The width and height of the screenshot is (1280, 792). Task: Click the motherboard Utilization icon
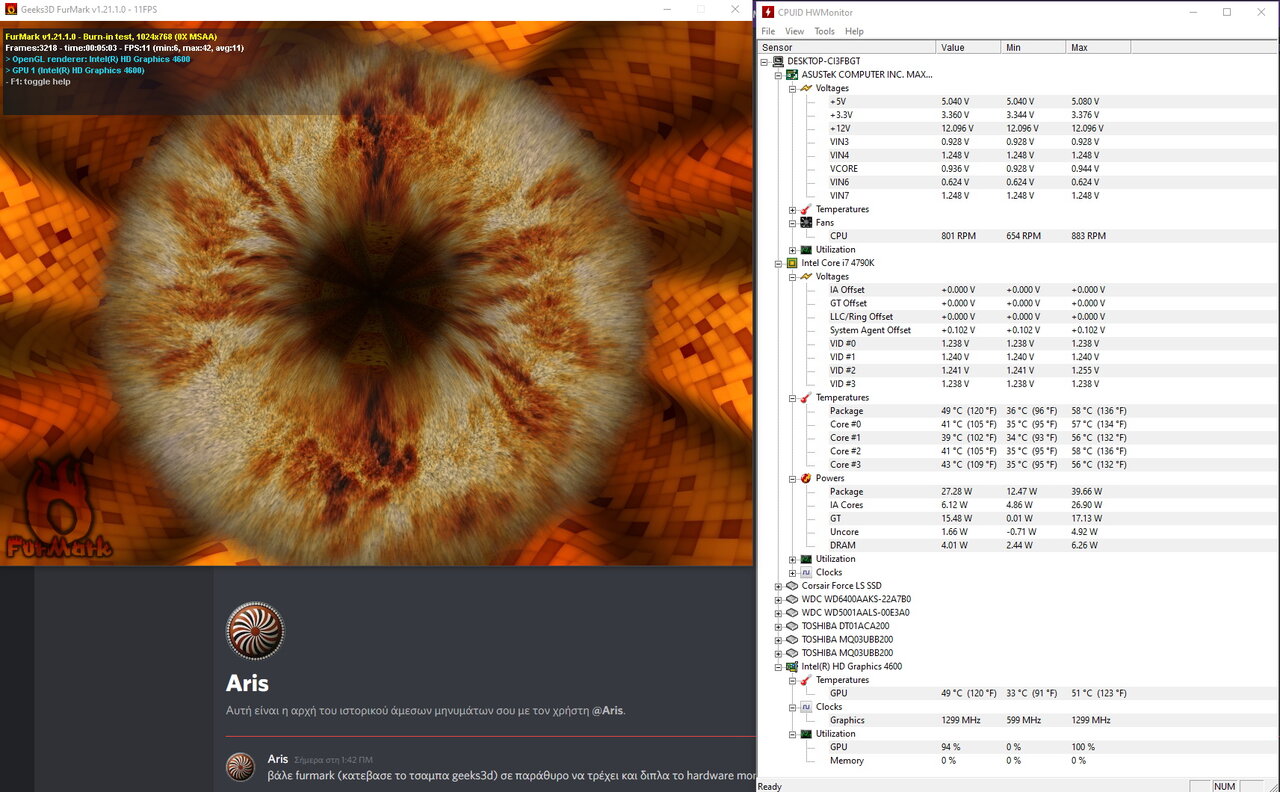coord(806,250)
